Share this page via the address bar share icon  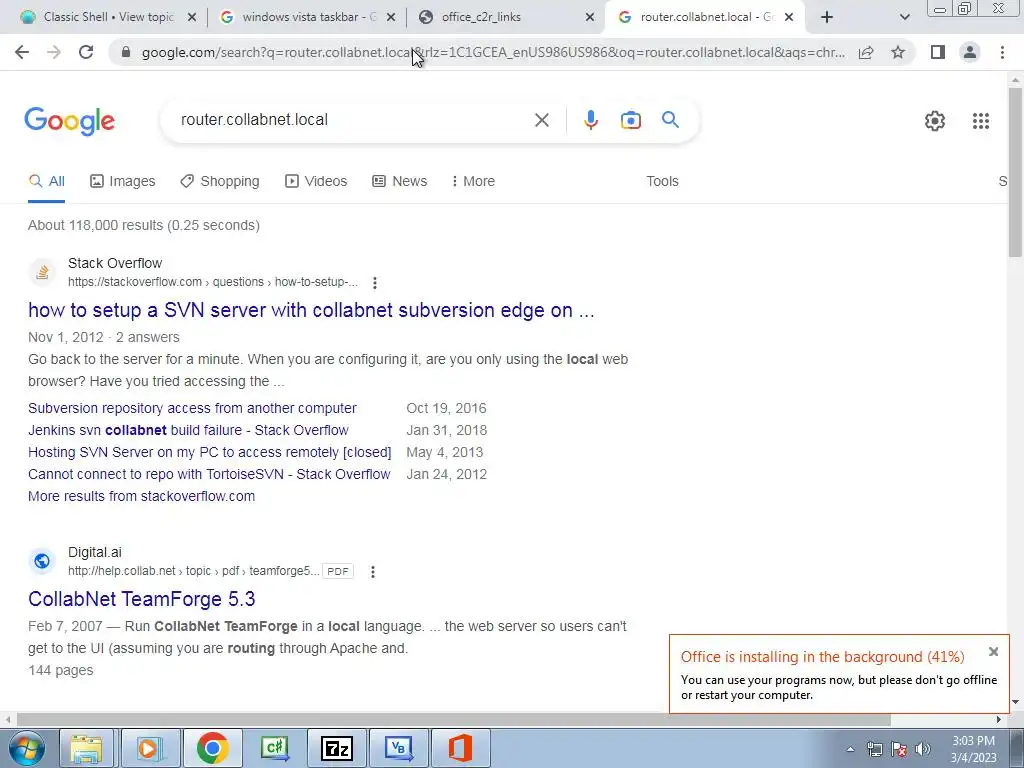[x=866, y=52]
